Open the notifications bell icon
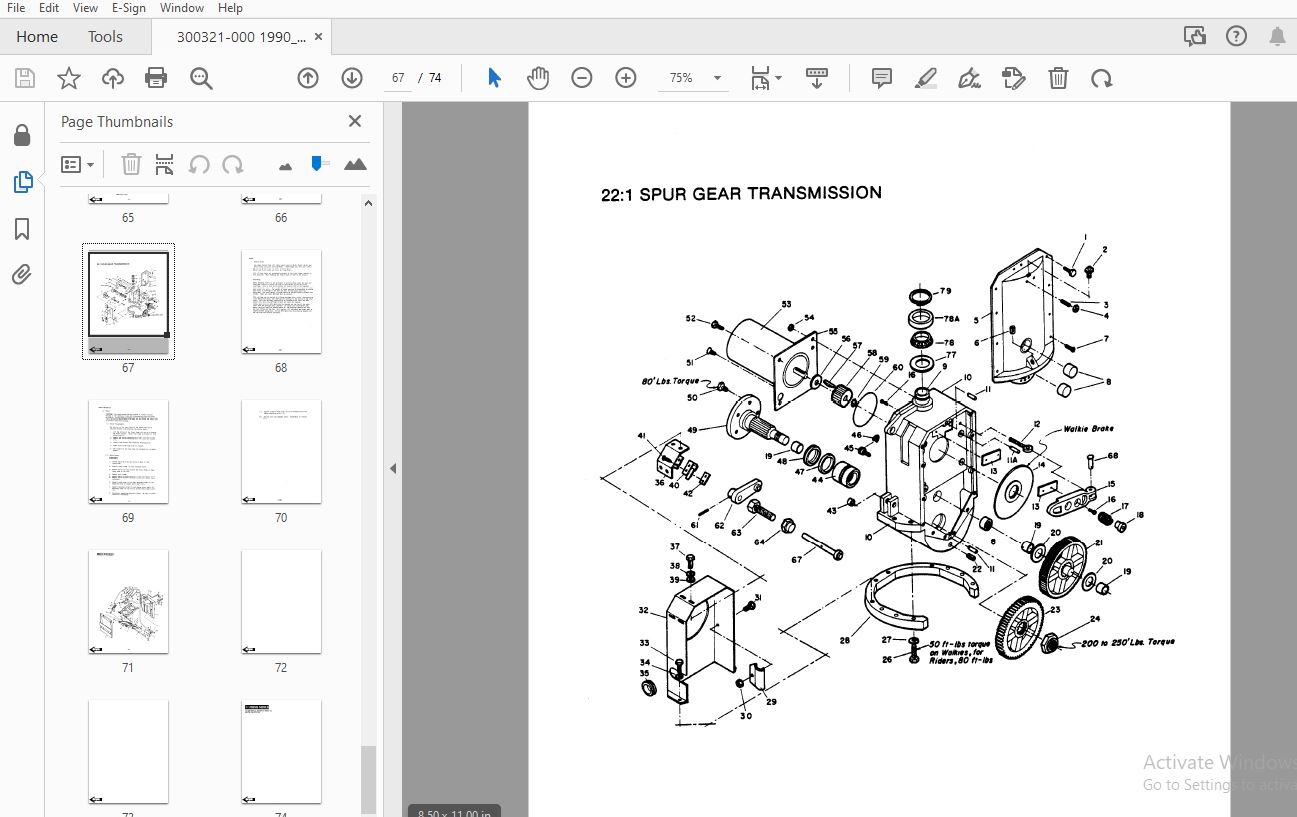1297x817 pixels. [x=1277, y=37]
